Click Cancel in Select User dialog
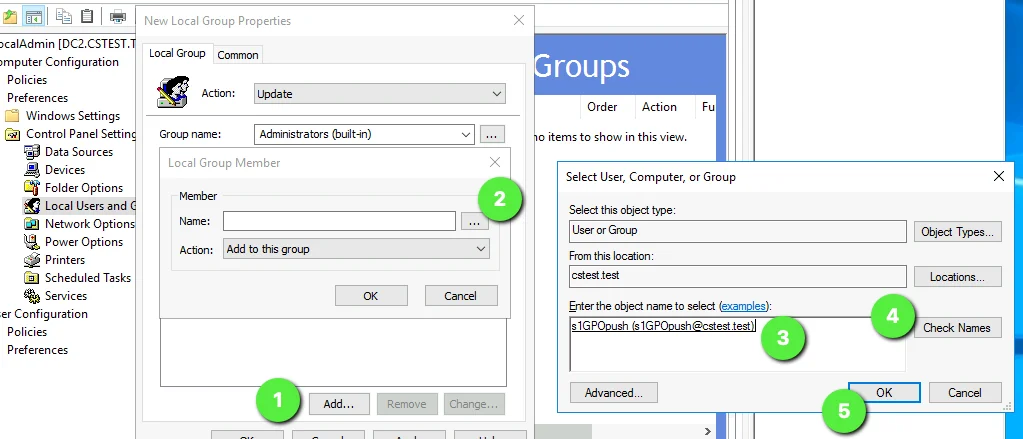The height and width of the screenshot is (439, 1023). click(x=965, y=393)
